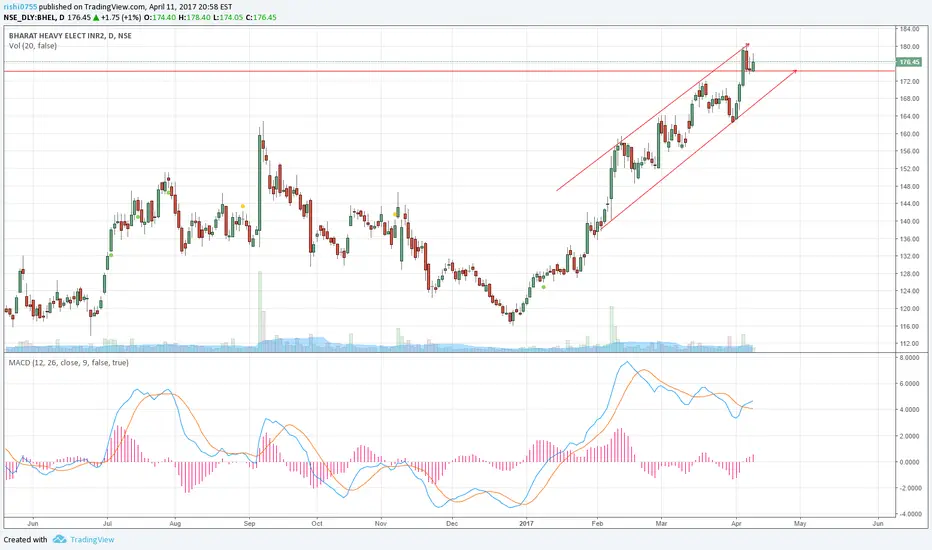
Task: Click the 8.0000 MACD axis label
Action: pyautogui.click(x=909, y=357)
